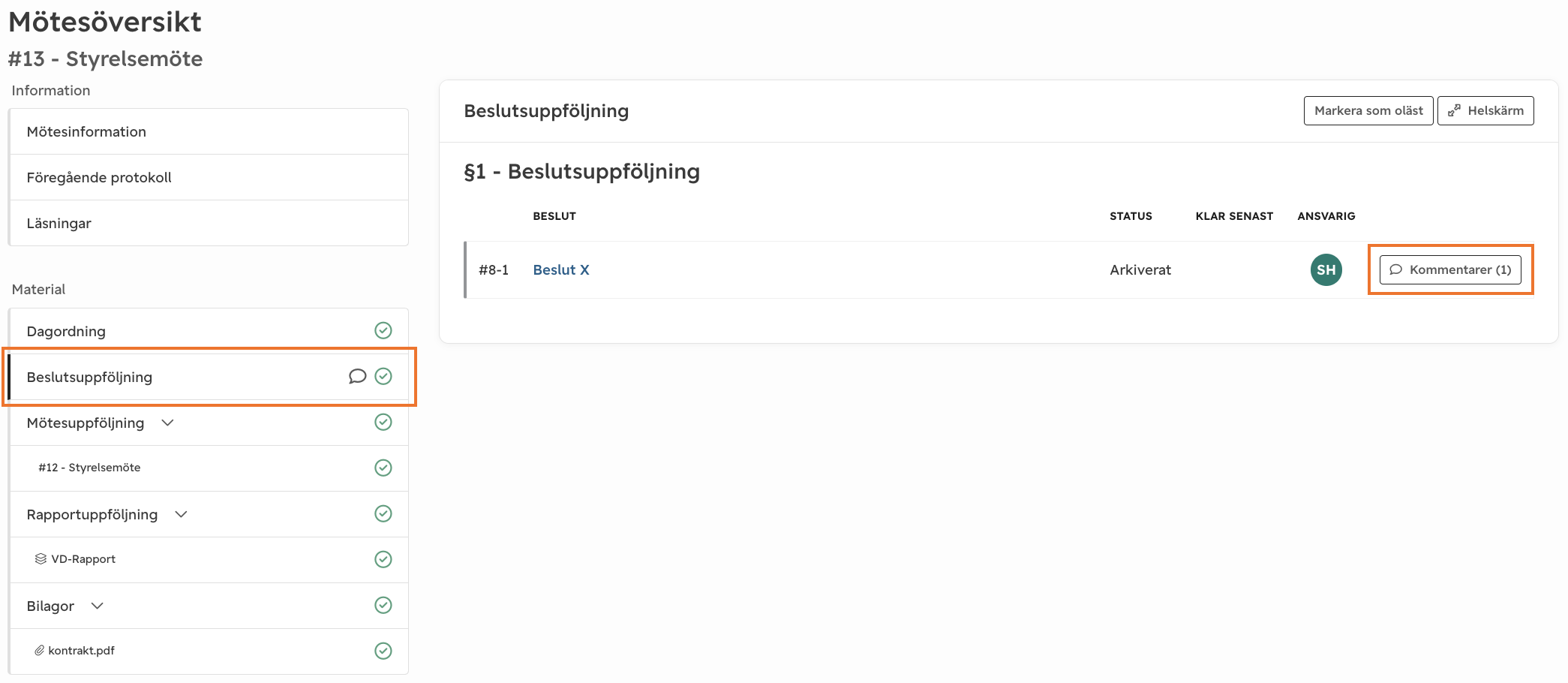Click the stack icon beside VD-Rapport
This screenshot has width=1568, height=683.
coord(41,559)
